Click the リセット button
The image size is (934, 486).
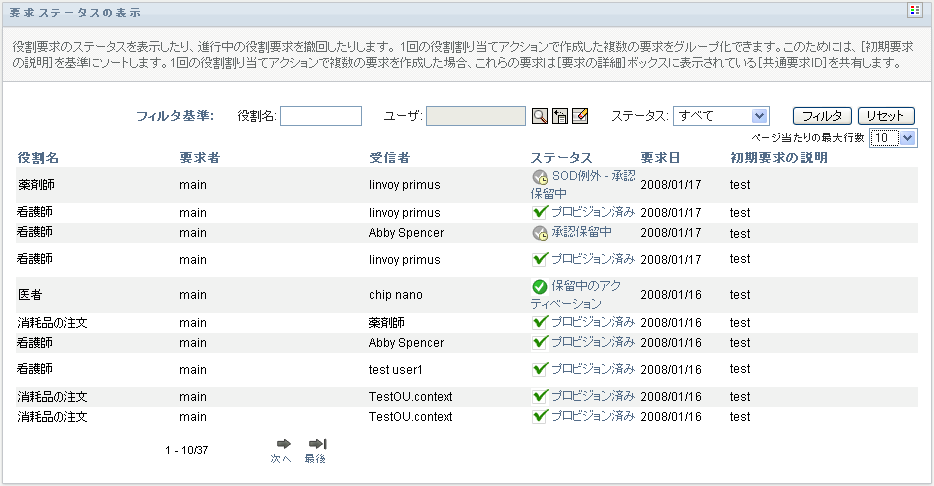pyautogui.click(x=886, y=116)
